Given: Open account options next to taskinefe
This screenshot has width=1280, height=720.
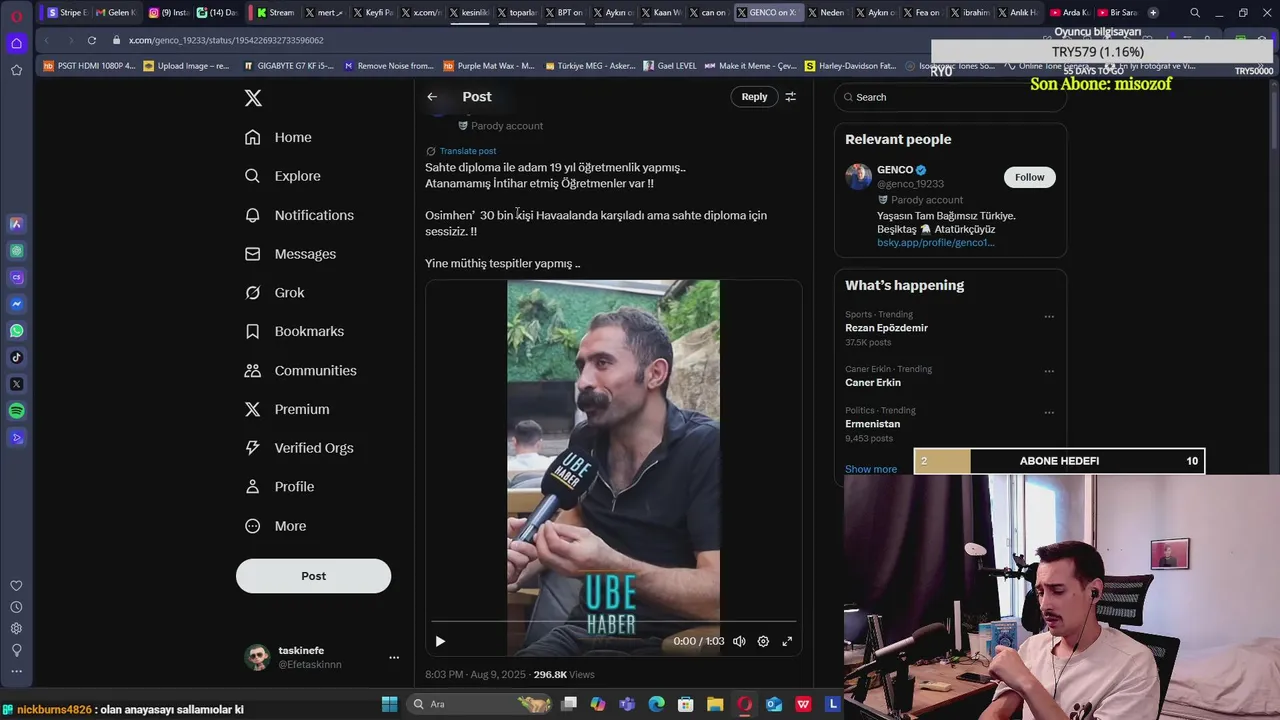Looking at the screenshot, I should (394, 658).
